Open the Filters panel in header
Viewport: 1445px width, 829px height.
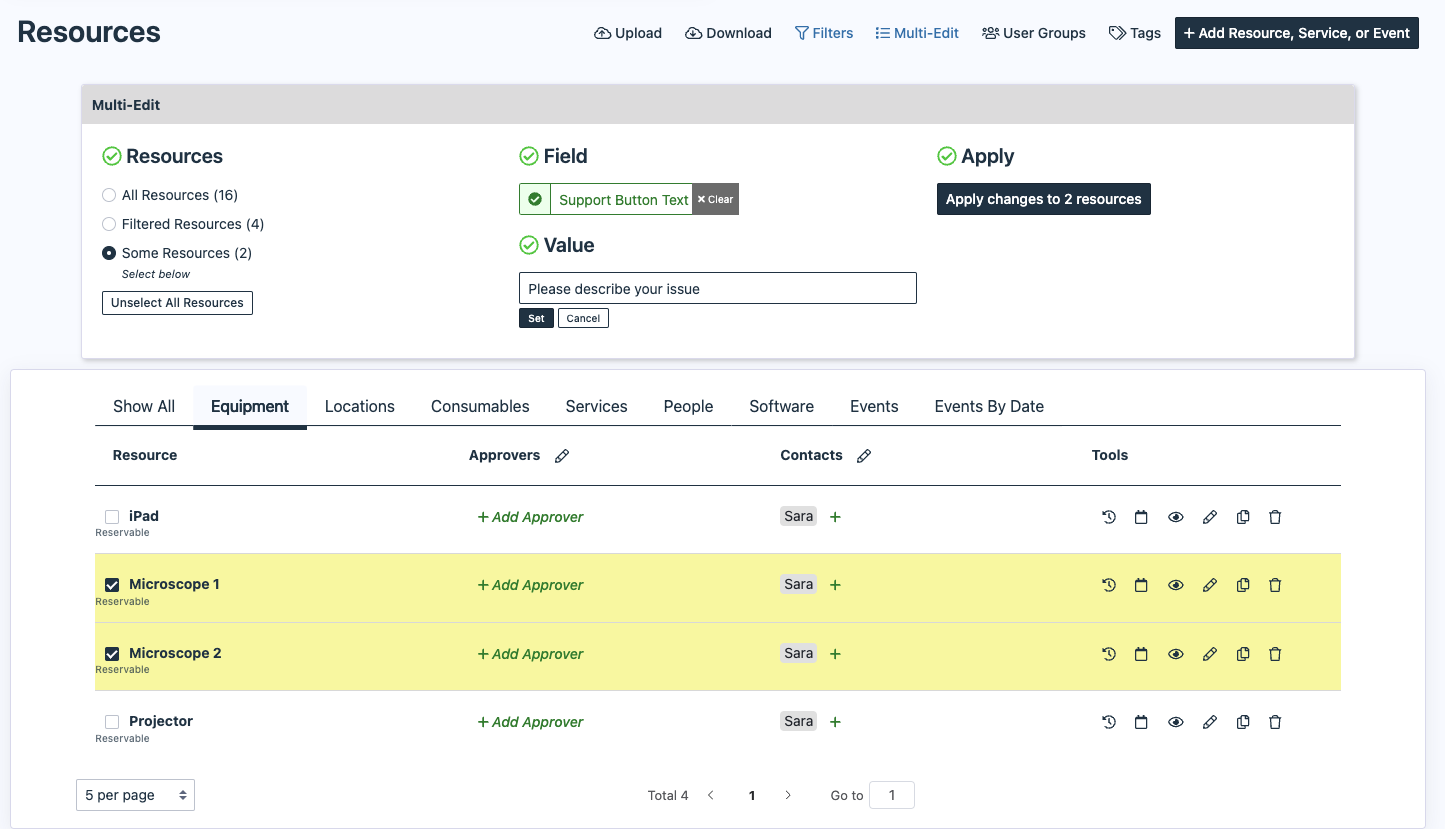(824, 33)
